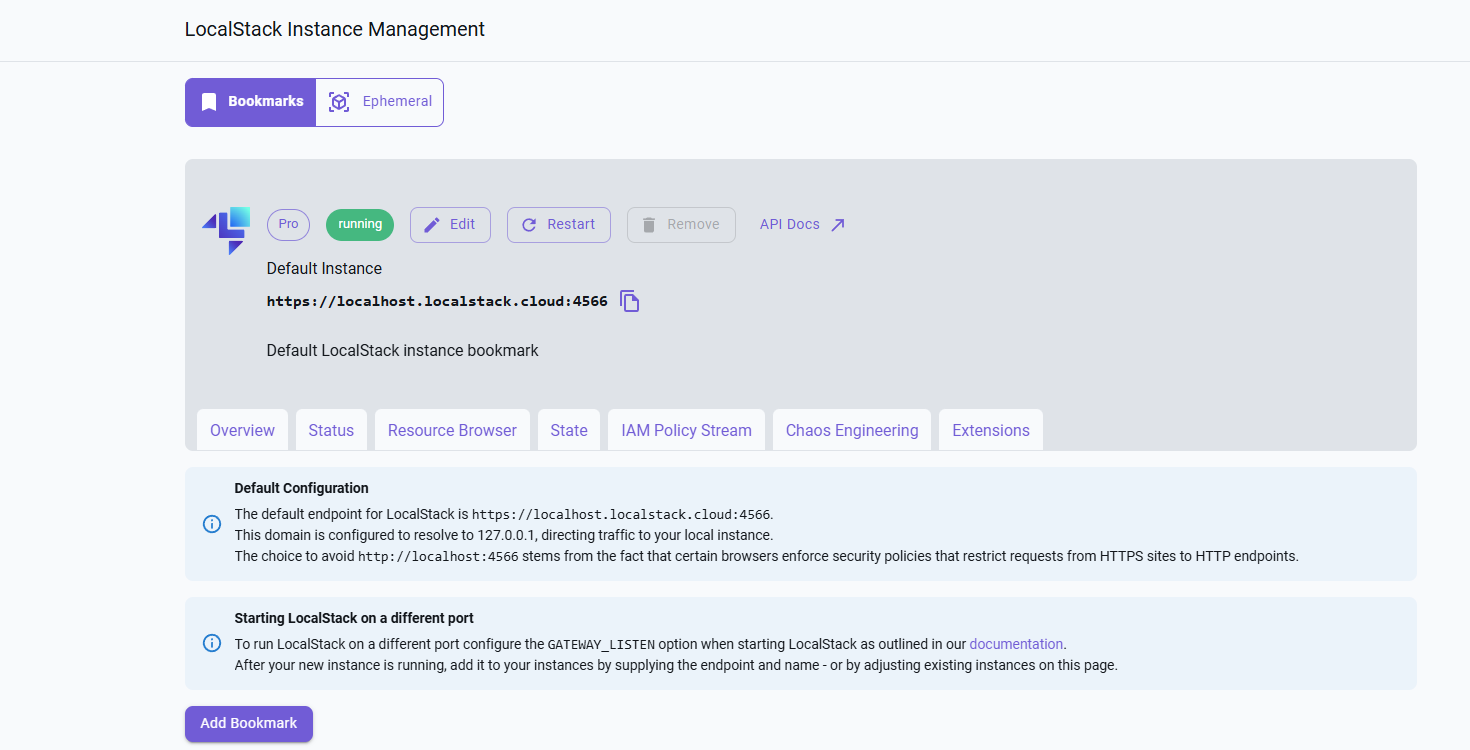
Task: Switch to the Ephemeral instances view
Action: (x=380, y=102)
